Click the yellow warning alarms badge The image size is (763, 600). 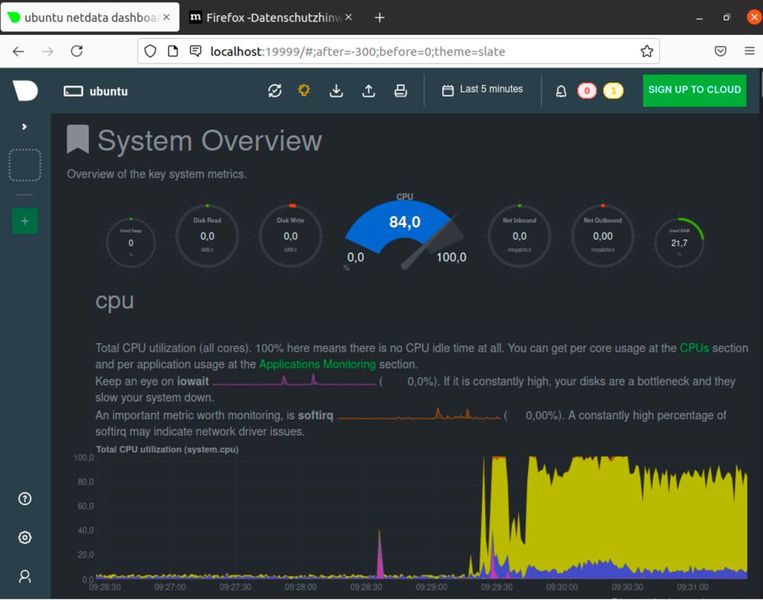[x=613, y=91]
